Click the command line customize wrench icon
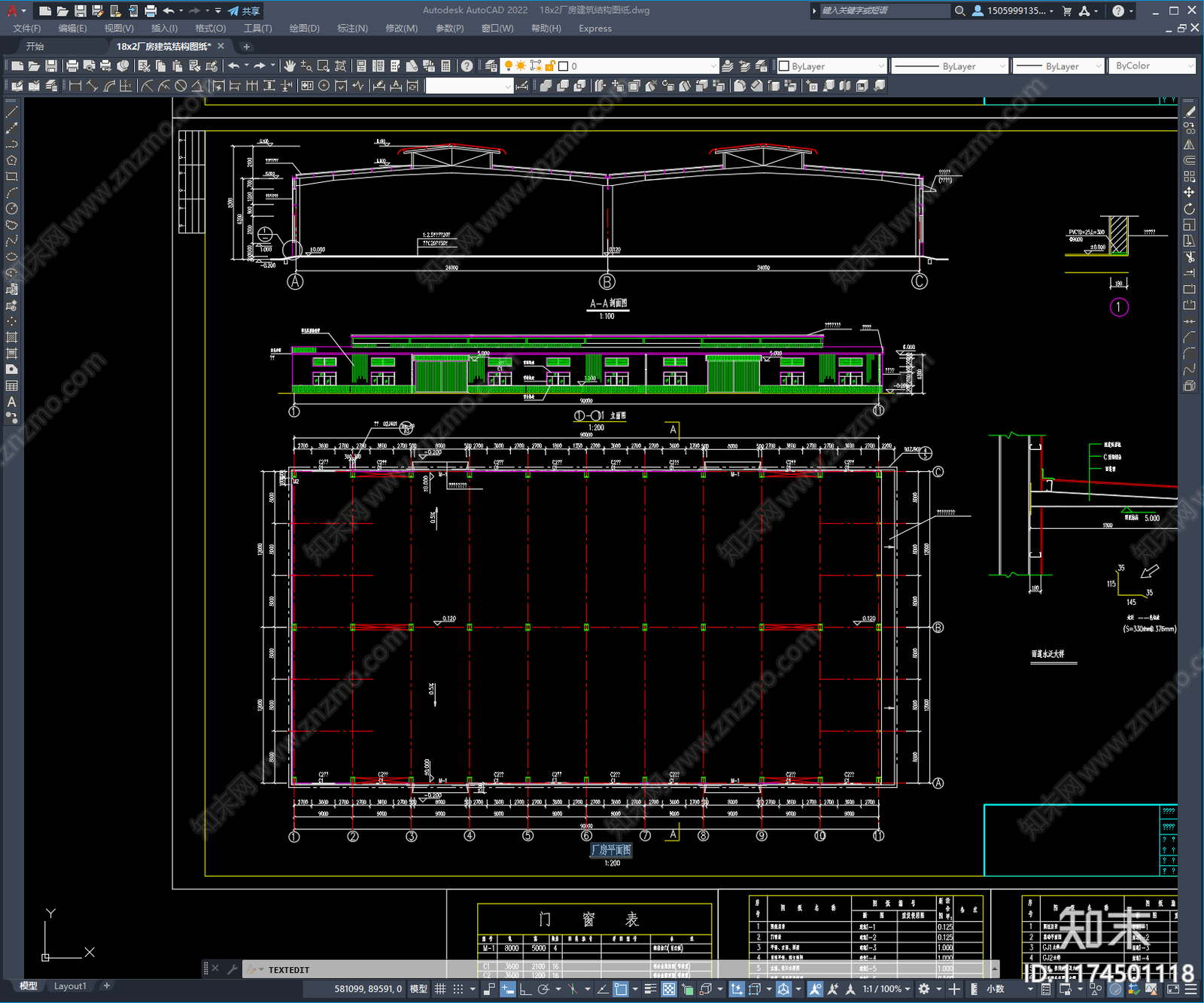Screen dimensions: 1204x1003 233,969
